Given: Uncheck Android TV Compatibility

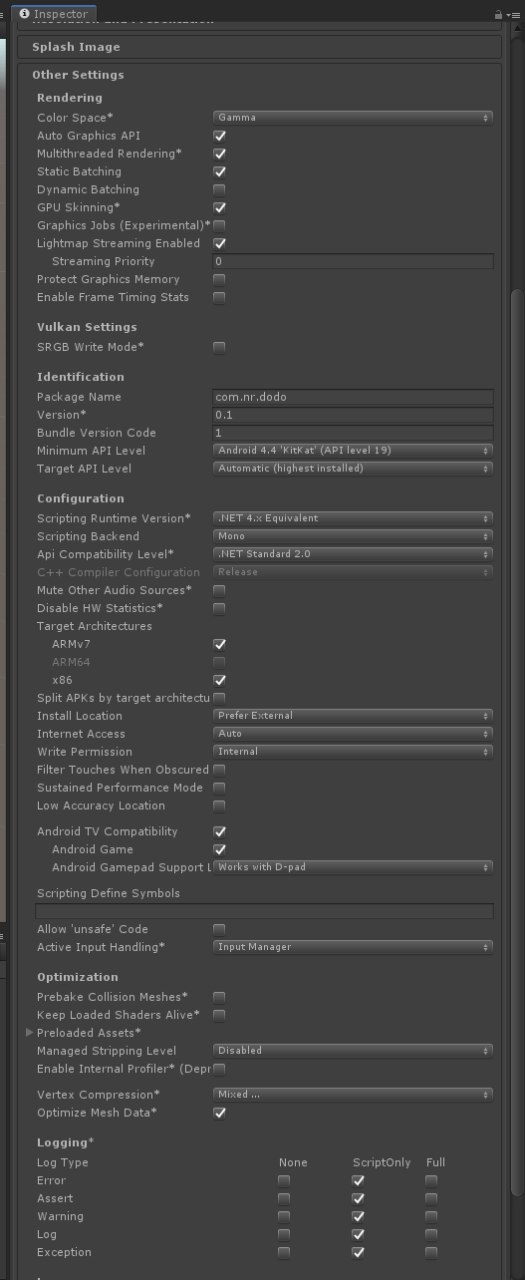Looking at the screenshot, I should 219,832.
